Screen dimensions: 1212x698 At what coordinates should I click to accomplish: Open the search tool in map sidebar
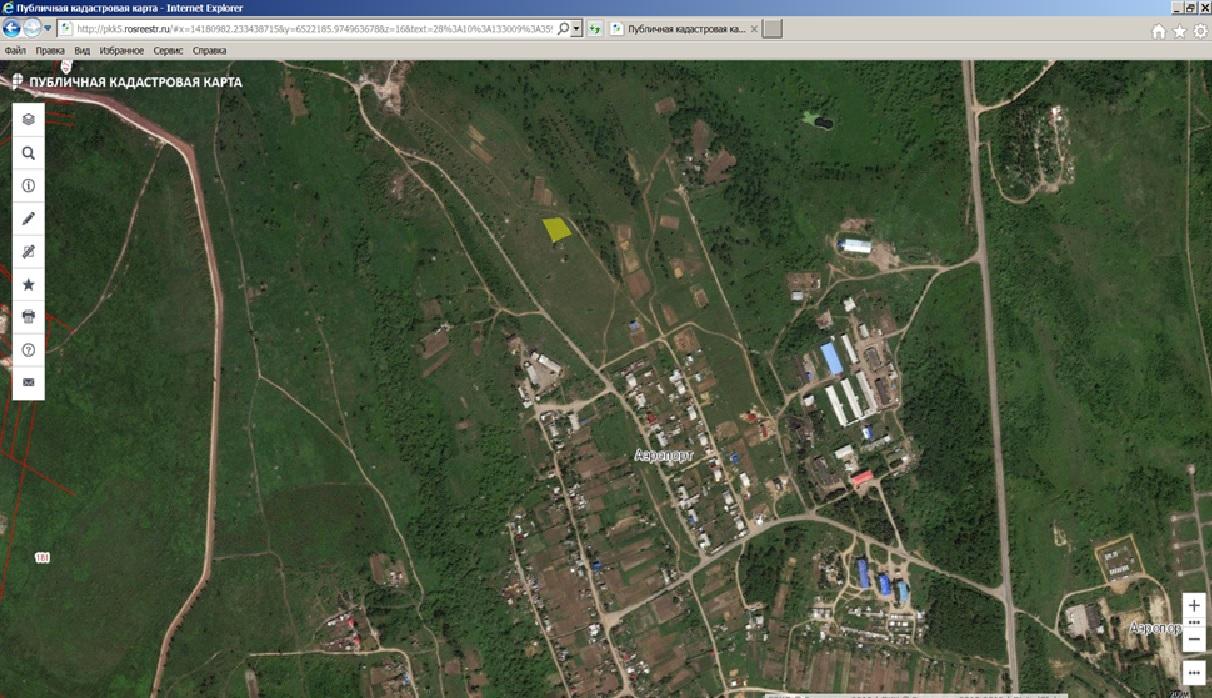click(x=28, y=153)
